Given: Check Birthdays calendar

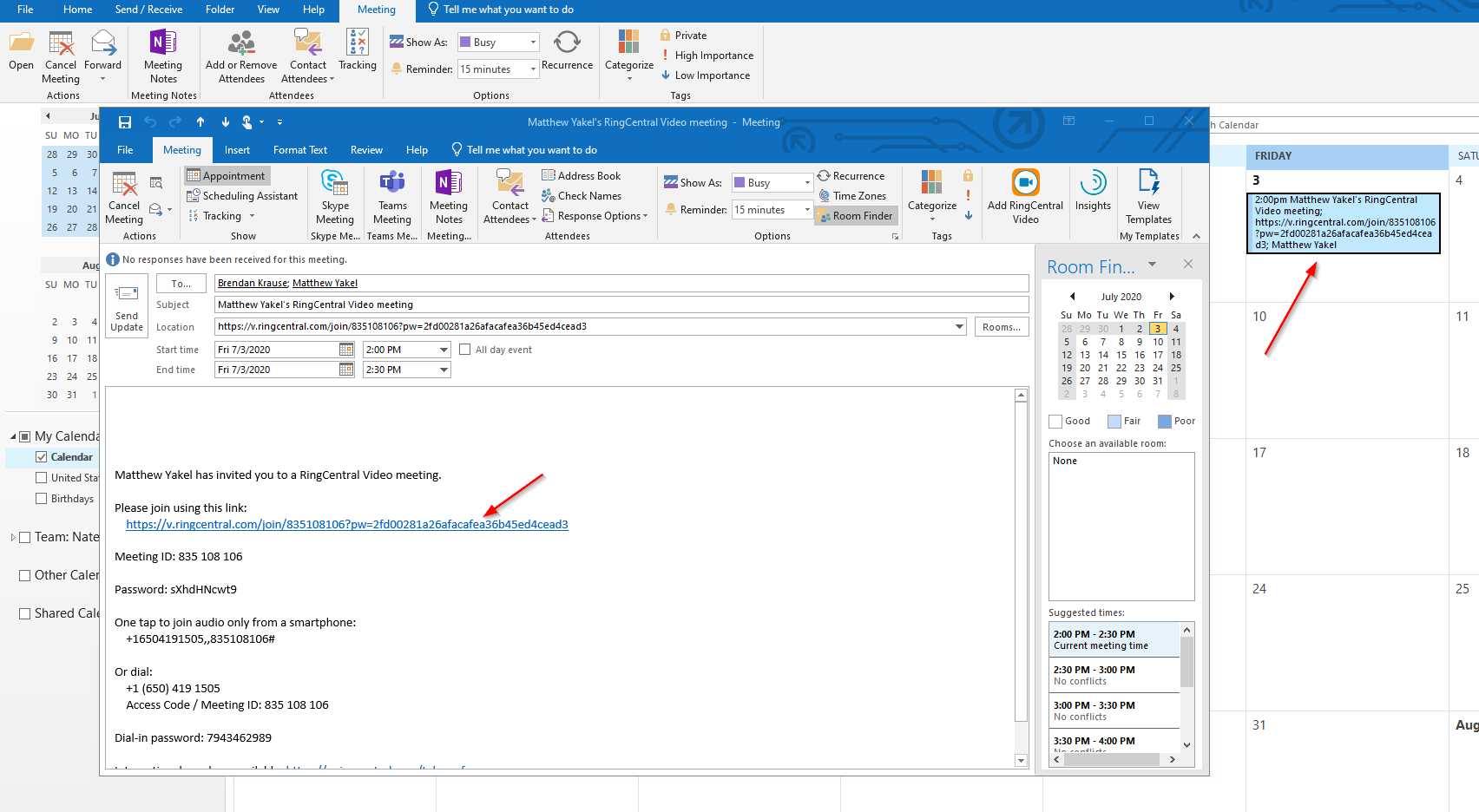Looking at the screenshot, I should click(x=41, y=499).
